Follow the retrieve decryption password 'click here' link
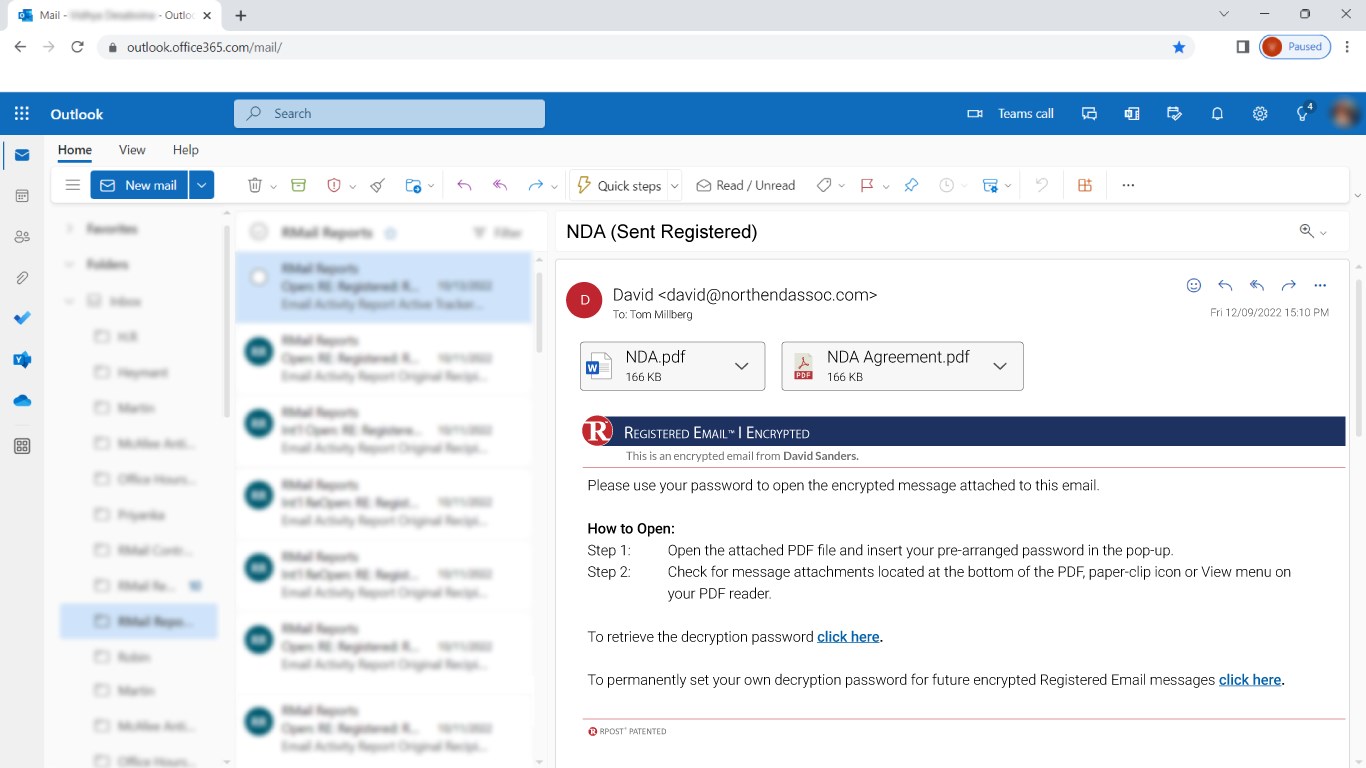Image resolution: width=1366 pixels, height=768 pixels. pyautogui.click(x=848, y=637)
